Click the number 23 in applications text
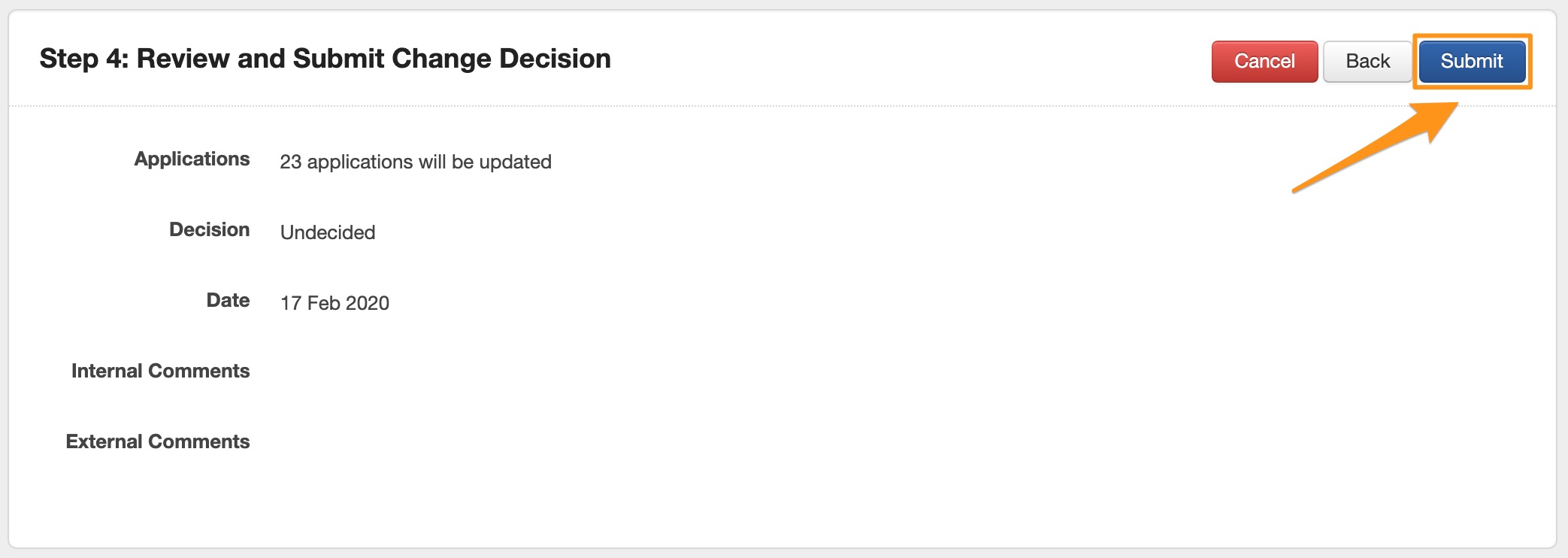Image resolution: width=1568 pixels, height=558 pixels. [290, 162]
